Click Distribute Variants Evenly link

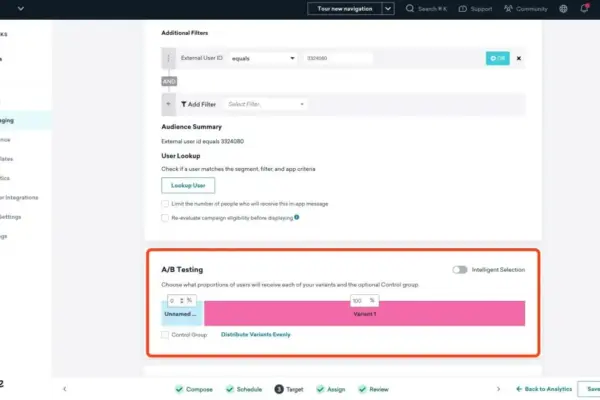255,334
